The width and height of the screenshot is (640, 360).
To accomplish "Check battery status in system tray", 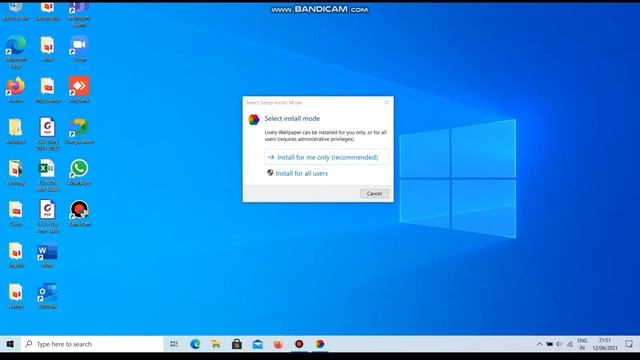I will [x=549, y=344].
